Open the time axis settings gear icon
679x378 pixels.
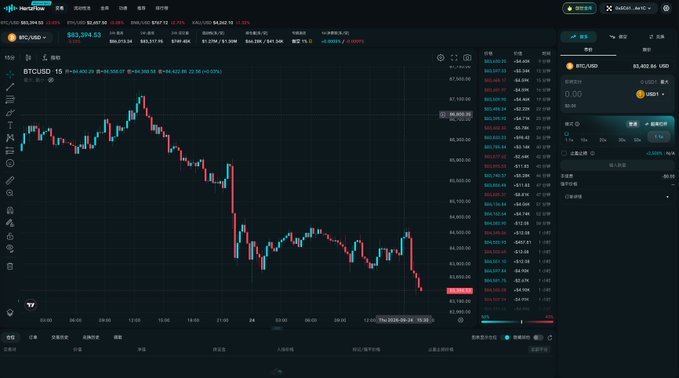pos(461,320)
